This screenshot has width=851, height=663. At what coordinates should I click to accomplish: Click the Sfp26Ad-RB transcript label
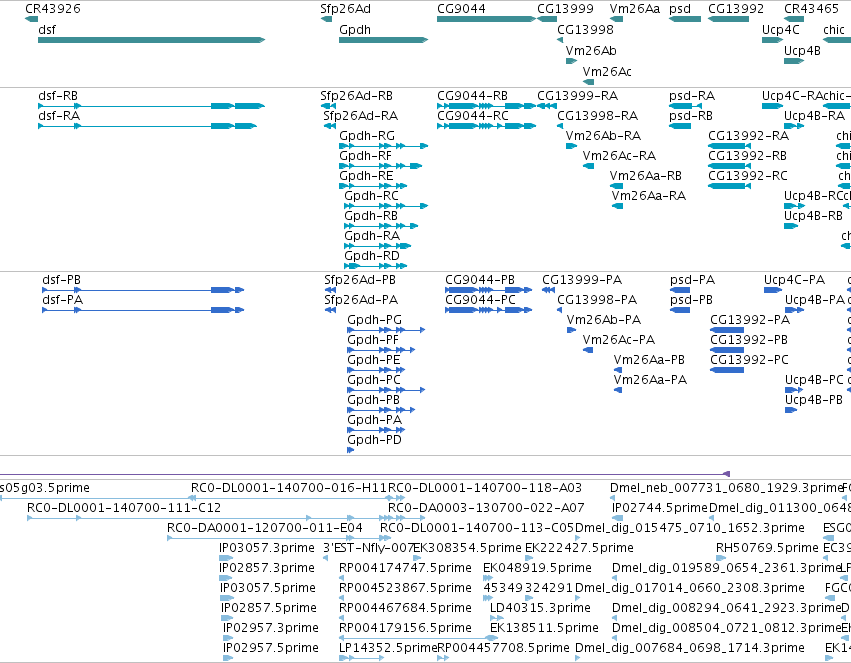(356, 96)
